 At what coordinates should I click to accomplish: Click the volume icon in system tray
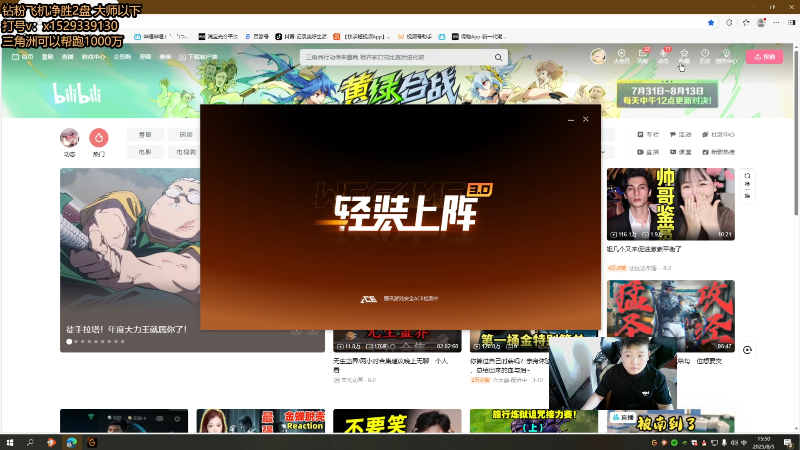(x=734, y=443)
